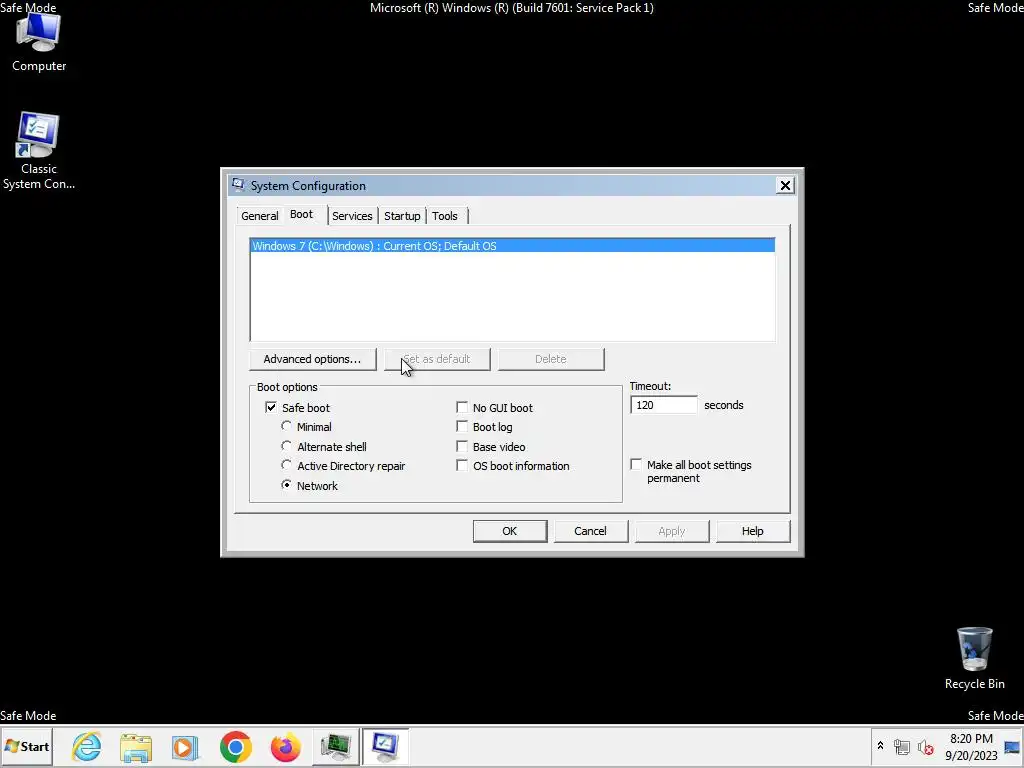Close the System Configuration dialog
1024x768 pixels.
pyautogui.click(x=785, y=185)
